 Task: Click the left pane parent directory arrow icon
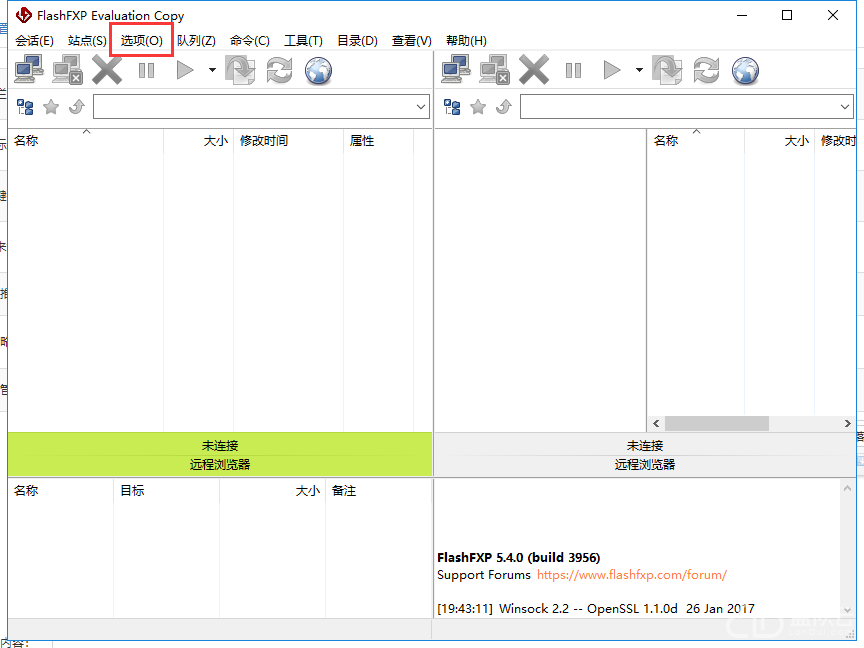[77, 106]
